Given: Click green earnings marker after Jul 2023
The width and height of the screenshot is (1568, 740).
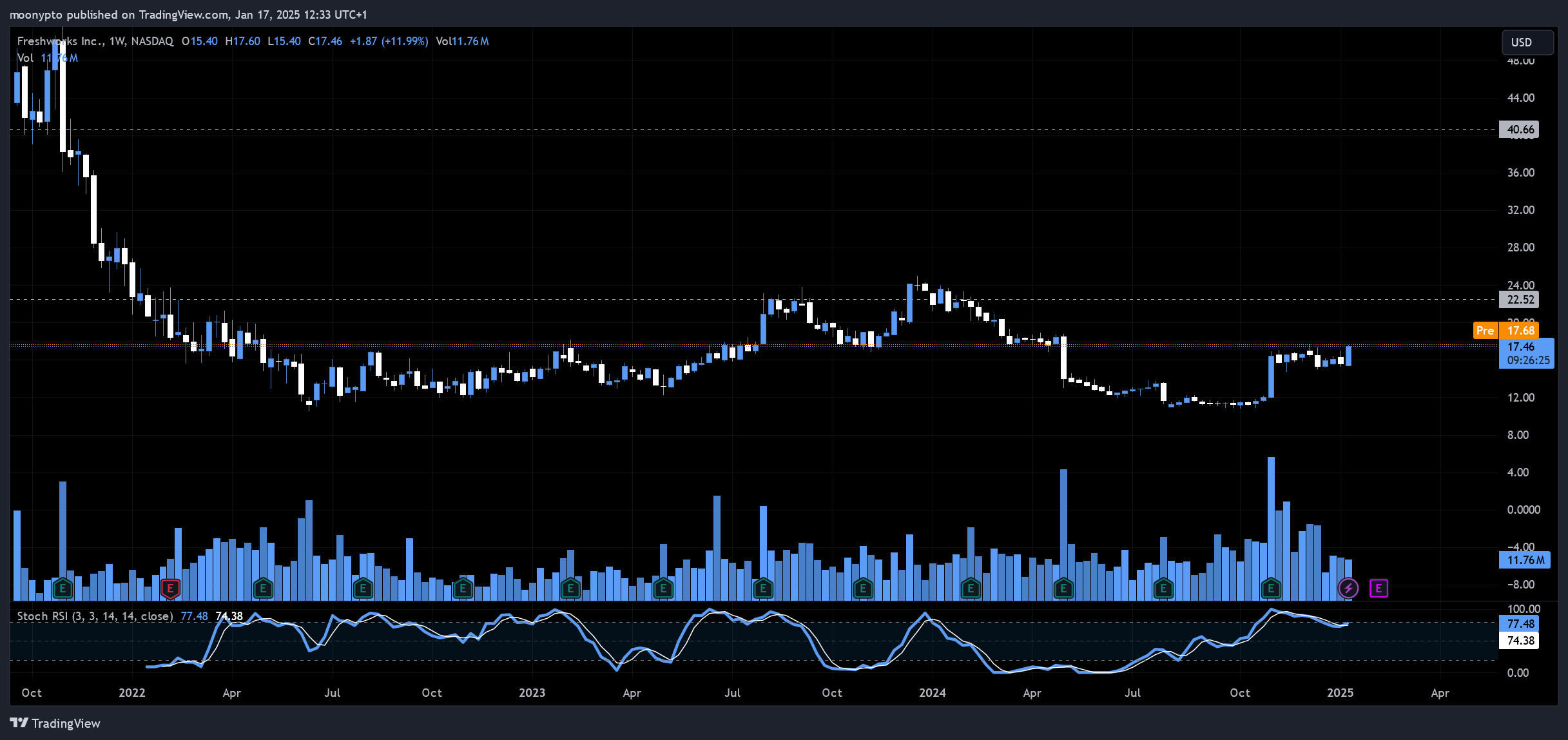Looking at the screenshot, I should [763, 588].
